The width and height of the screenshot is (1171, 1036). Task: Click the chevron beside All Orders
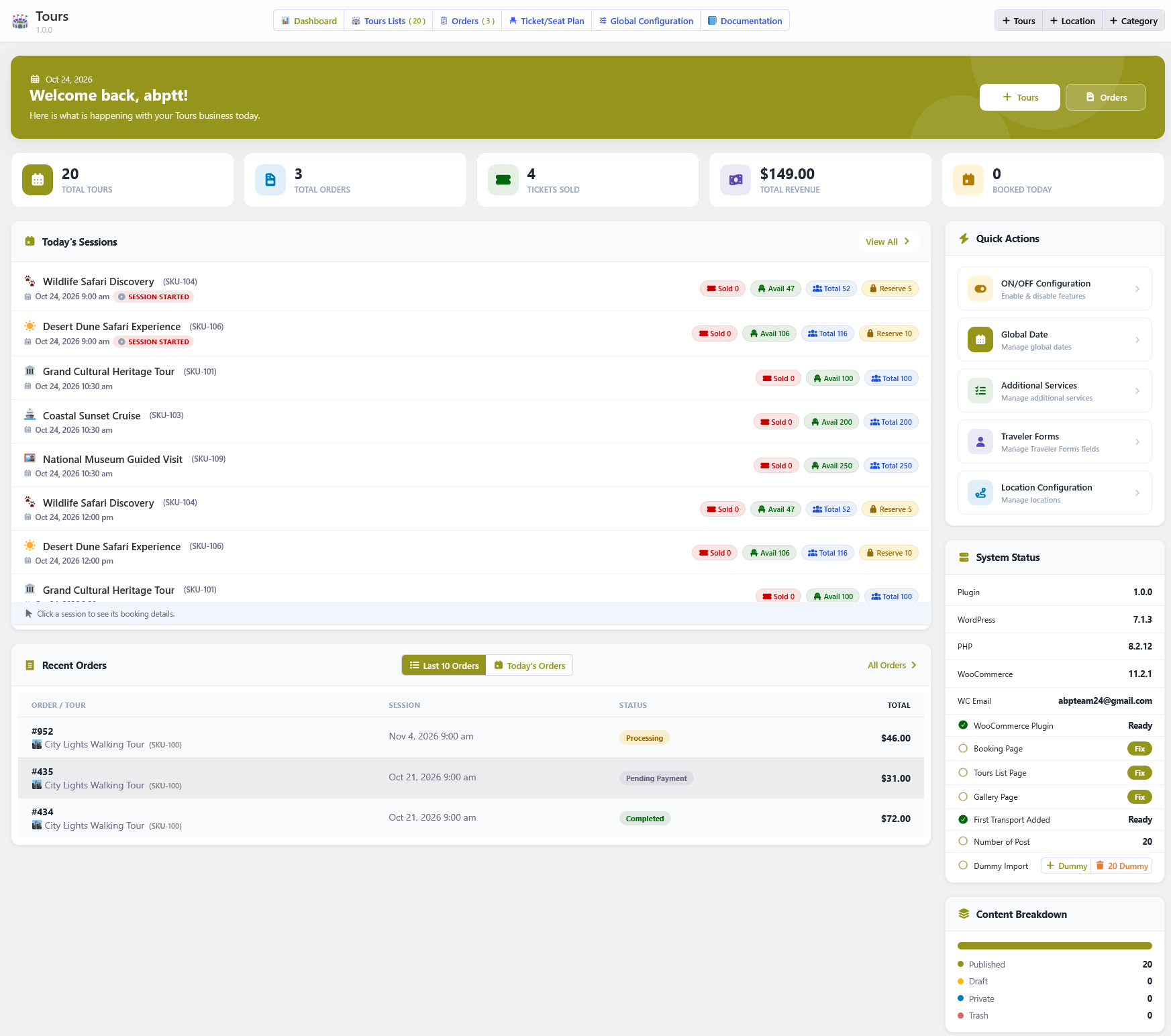click(914, 665)
